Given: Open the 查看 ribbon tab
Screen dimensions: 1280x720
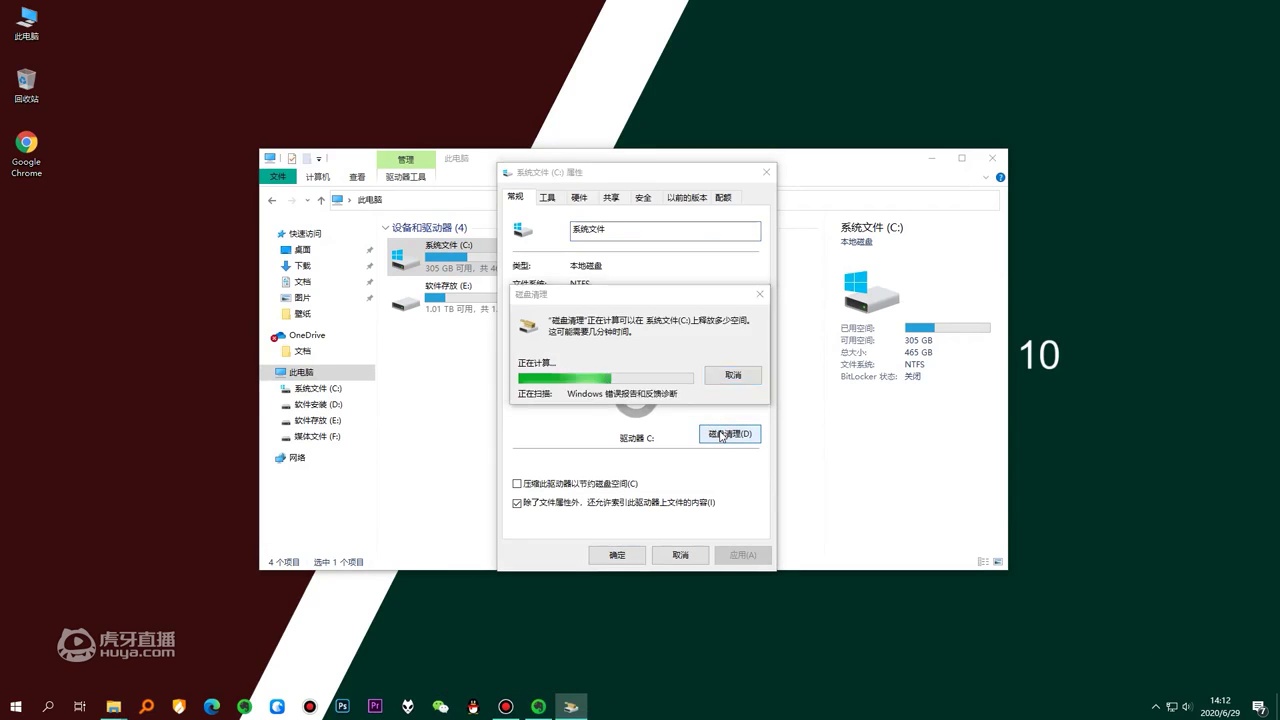Looking at the screenshot, I should pos(357,177).
